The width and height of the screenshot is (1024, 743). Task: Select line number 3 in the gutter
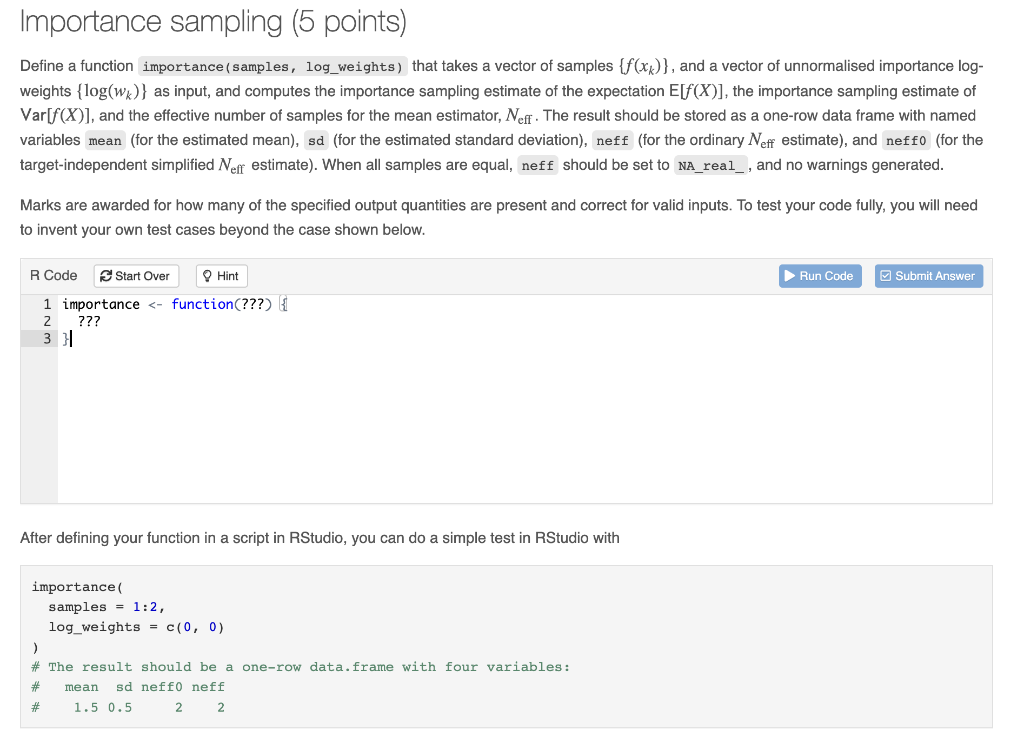[45, 338]
